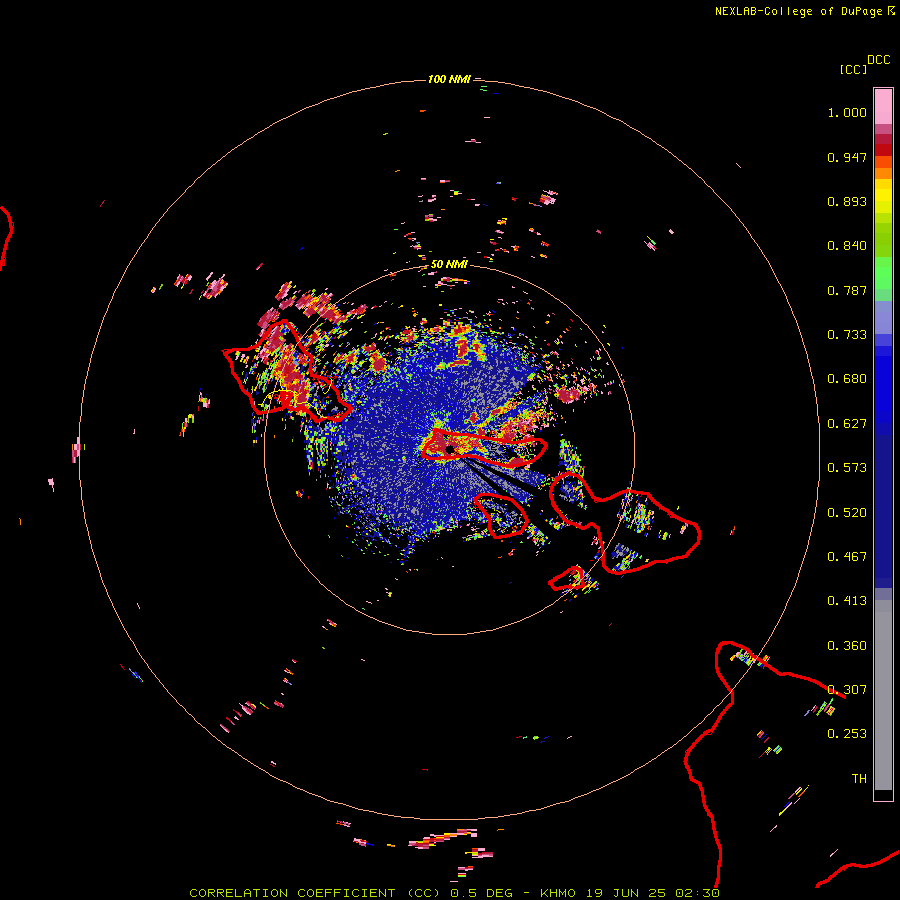This screenshot has height=900, width=900.
Task: Select the DCC label above the color bar
Action: 879,60
